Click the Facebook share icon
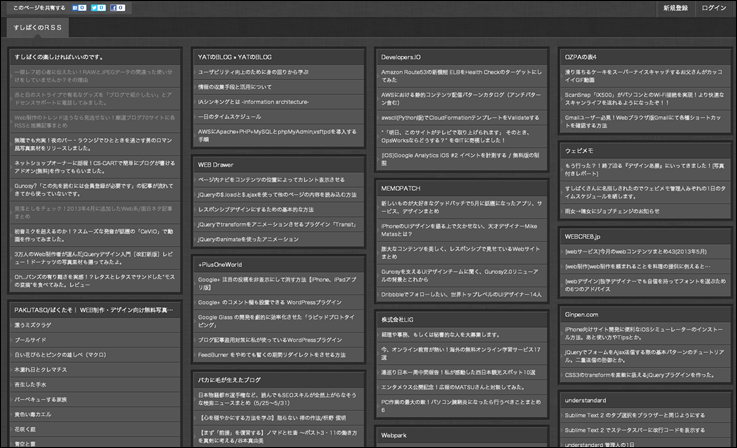737x448 pixels. pos(117,8)
